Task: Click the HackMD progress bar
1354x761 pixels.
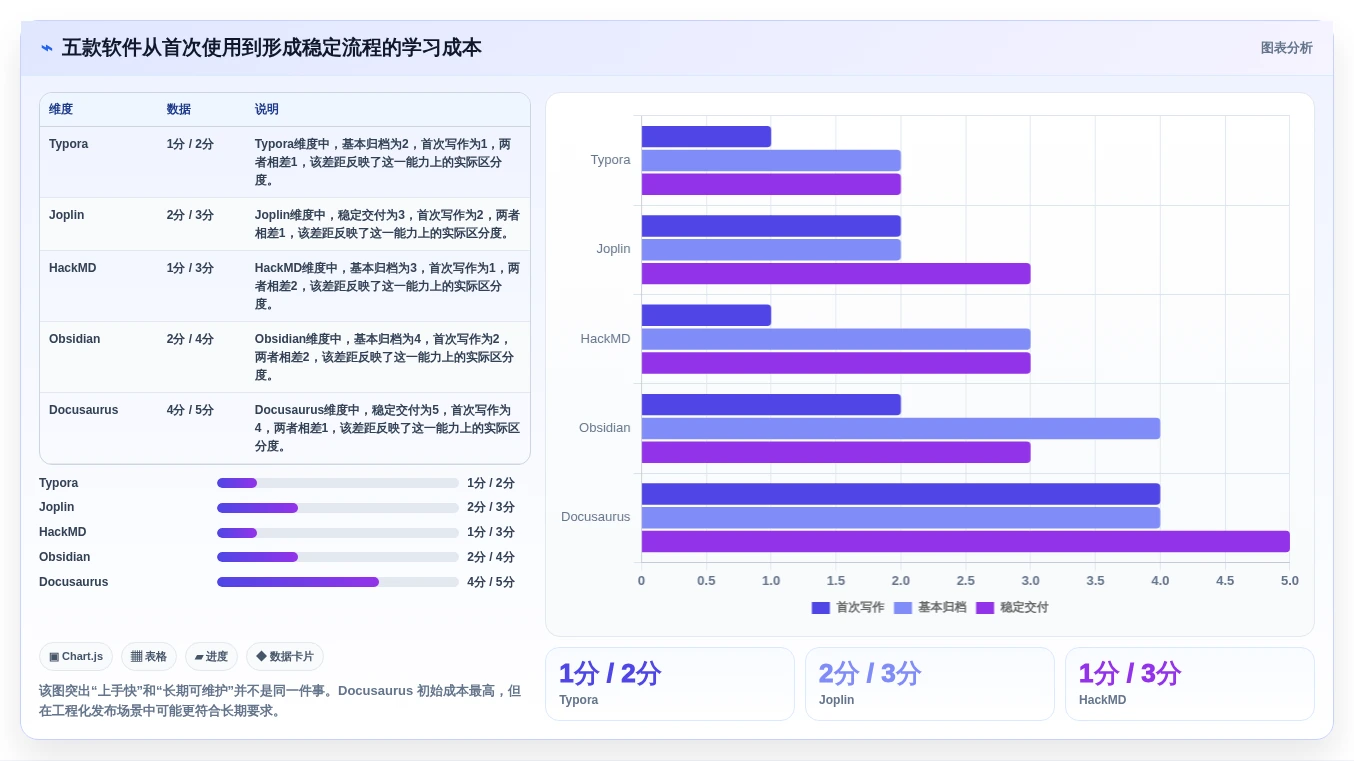Action: 338,533
